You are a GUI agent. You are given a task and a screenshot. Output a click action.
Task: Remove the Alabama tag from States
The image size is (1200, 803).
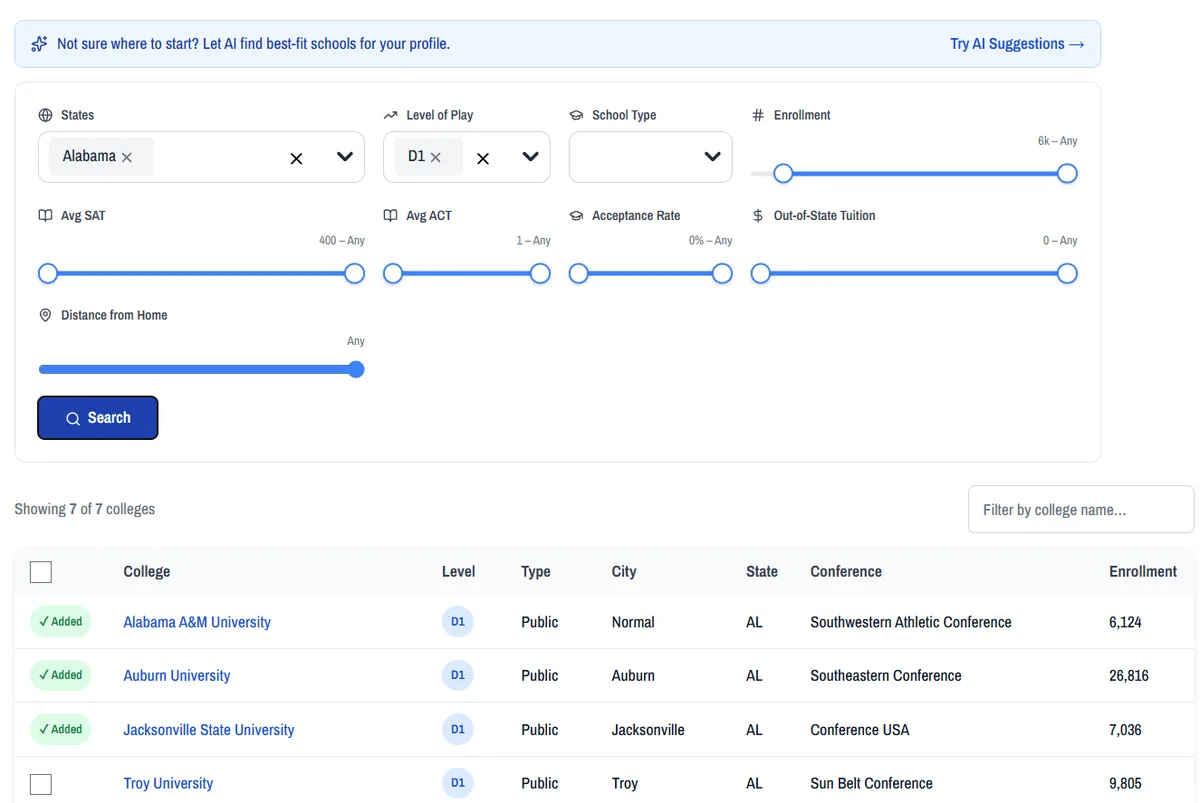pyautogui.click(x=127, y=157)
